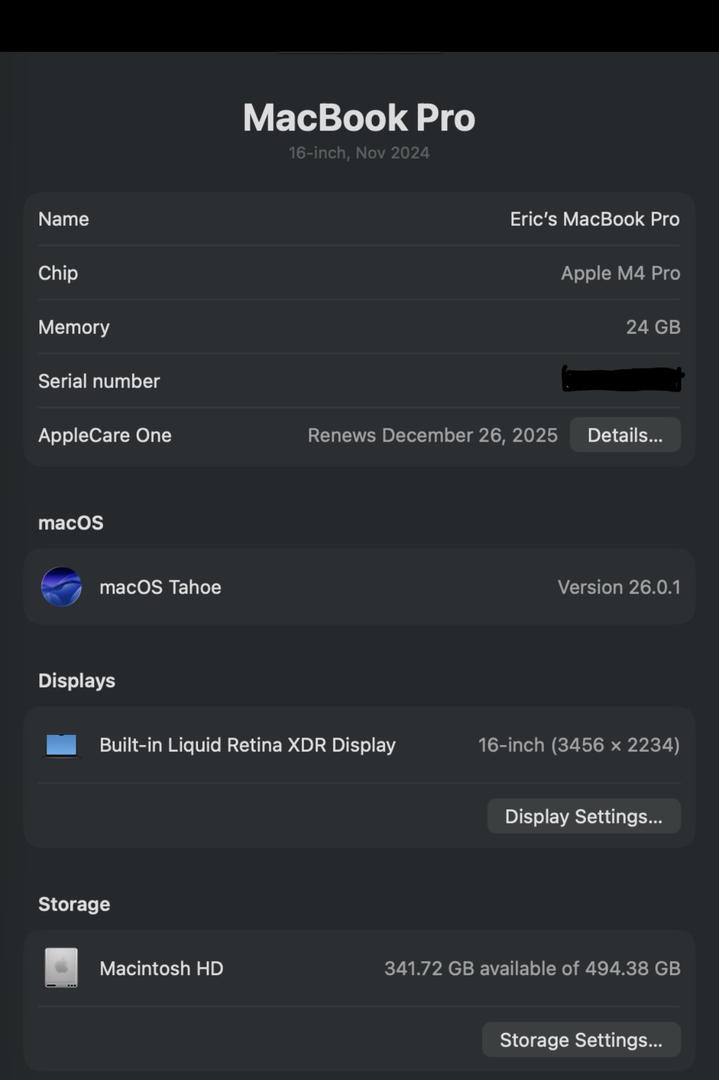
Task: Click the MacBook Pro title heading
Action: click(359, 118)
